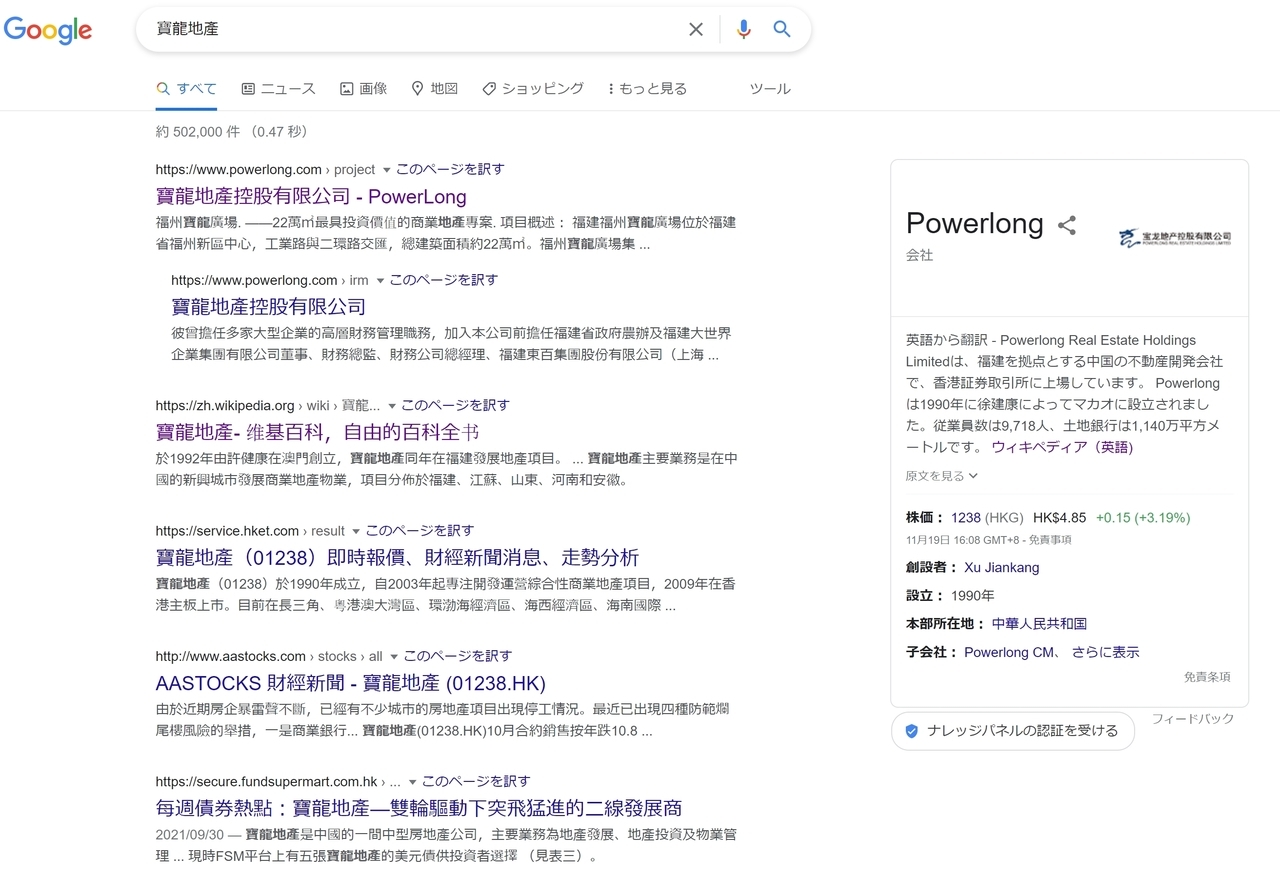
Task: Click the https://service.hket.com URL text
Action: point(227,531)
